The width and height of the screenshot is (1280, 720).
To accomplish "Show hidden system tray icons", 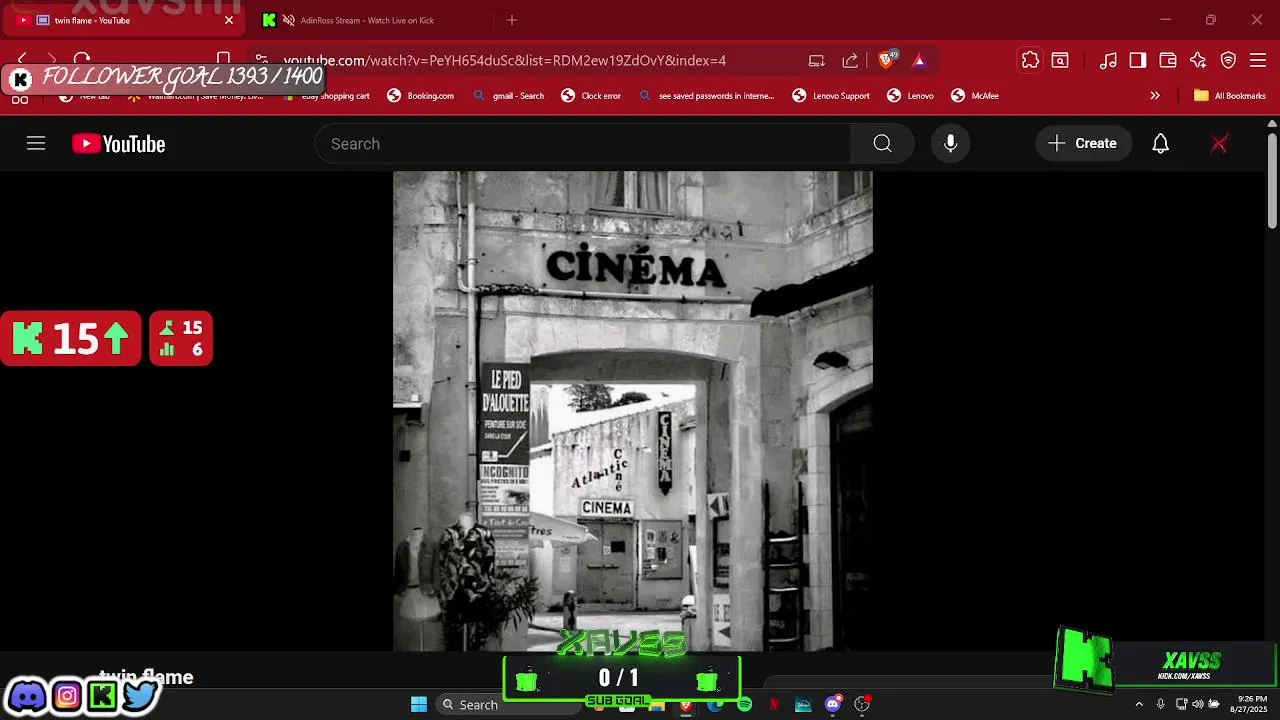I will pyautogui.click(x=1138, y=704).
